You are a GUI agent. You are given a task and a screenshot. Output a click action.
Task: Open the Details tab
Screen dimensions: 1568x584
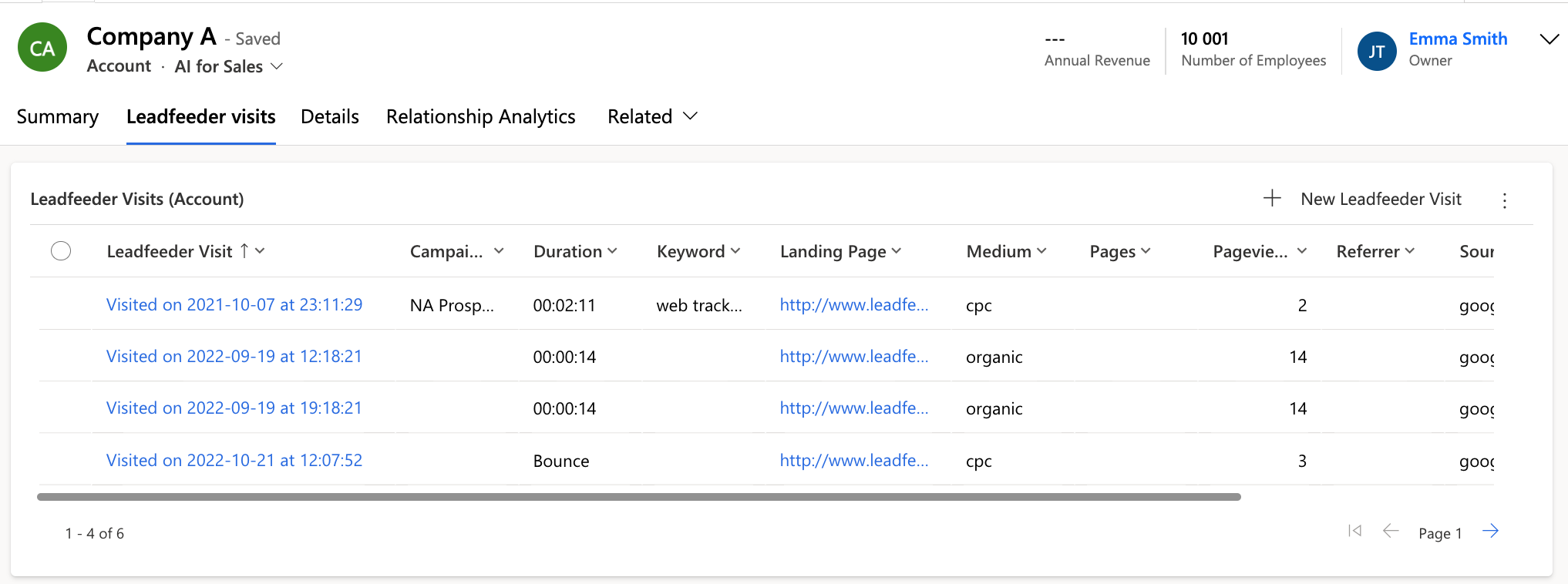[x=330, y=116]
